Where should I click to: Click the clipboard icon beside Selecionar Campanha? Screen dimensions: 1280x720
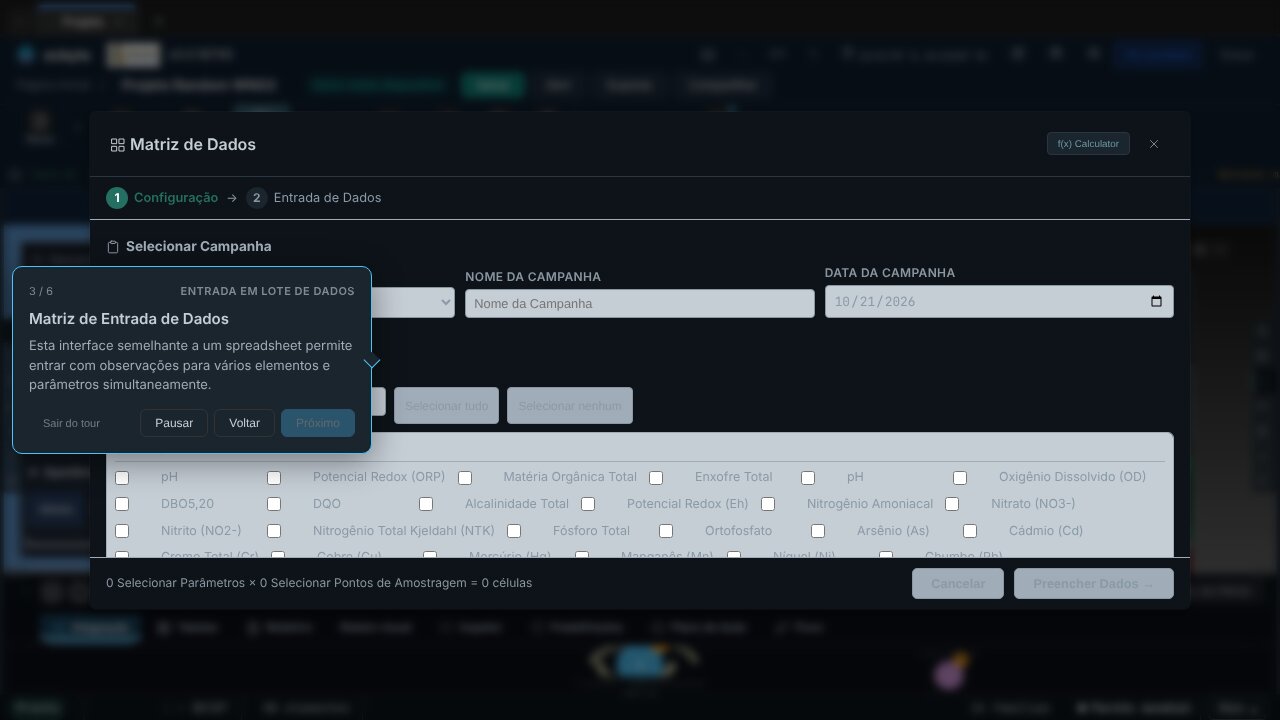[x=113, y=247]
